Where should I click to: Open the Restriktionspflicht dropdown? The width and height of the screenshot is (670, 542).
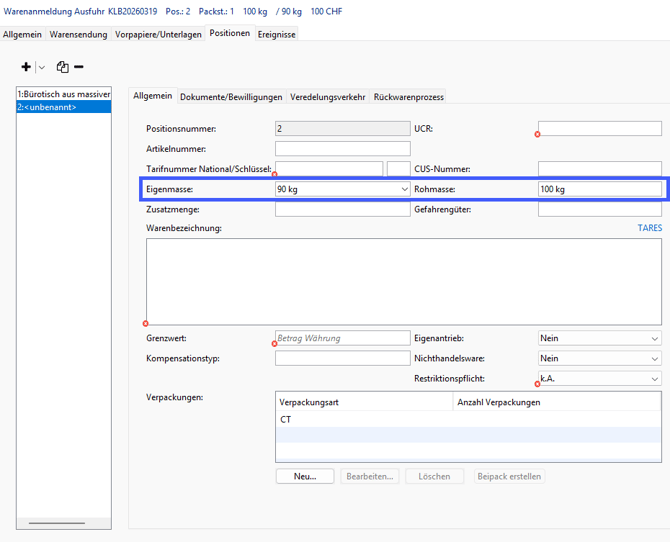tap(655, 379)
